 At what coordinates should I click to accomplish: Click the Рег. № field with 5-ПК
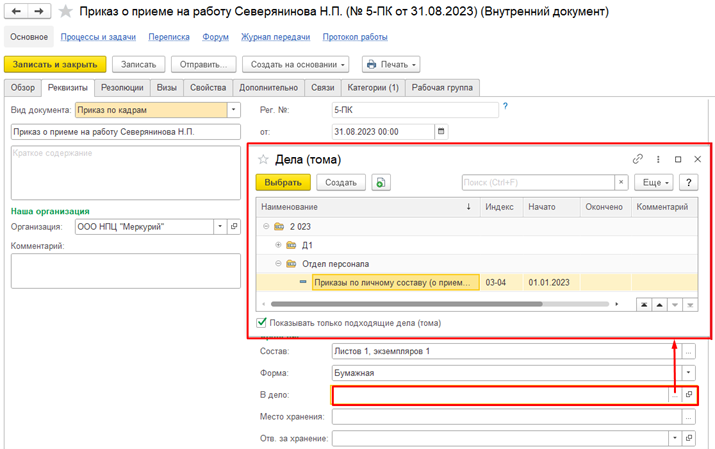(x=415, y=110)
